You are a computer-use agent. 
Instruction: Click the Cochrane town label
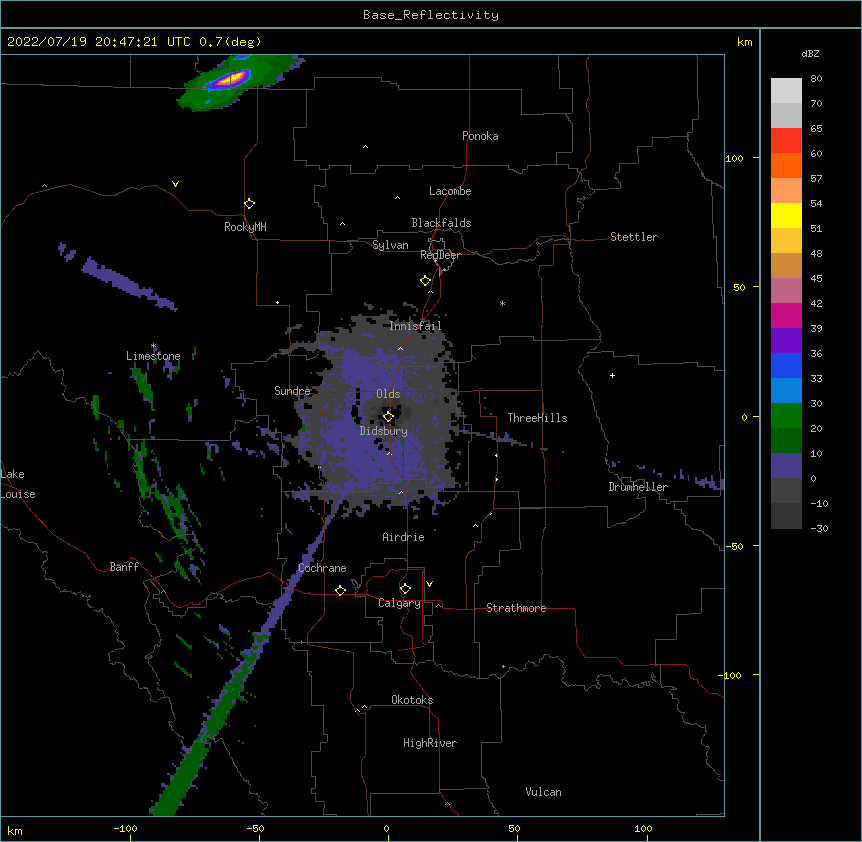322,568
